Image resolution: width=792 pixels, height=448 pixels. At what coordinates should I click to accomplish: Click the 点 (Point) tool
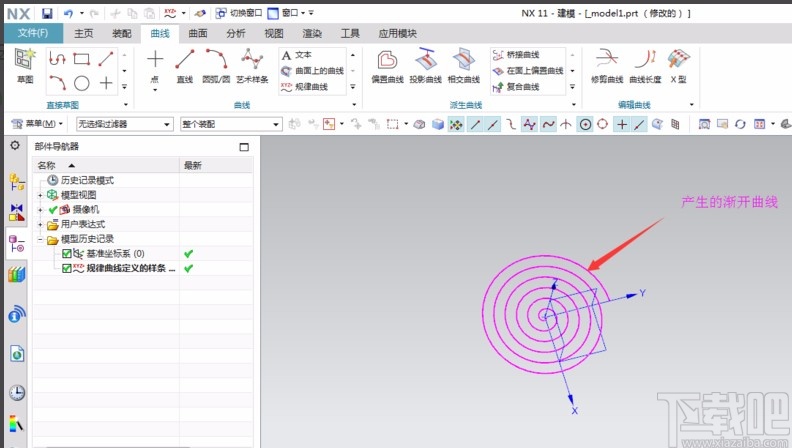coord(155,67)
